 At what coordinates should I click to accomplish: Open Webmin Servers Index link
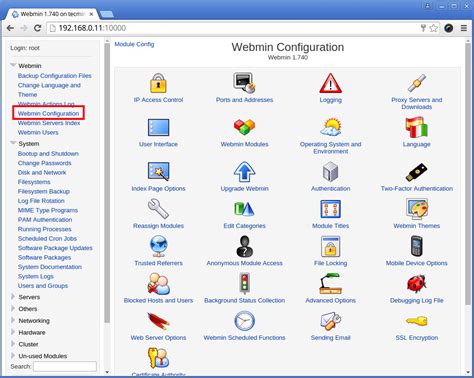click(x=49, y=123)
